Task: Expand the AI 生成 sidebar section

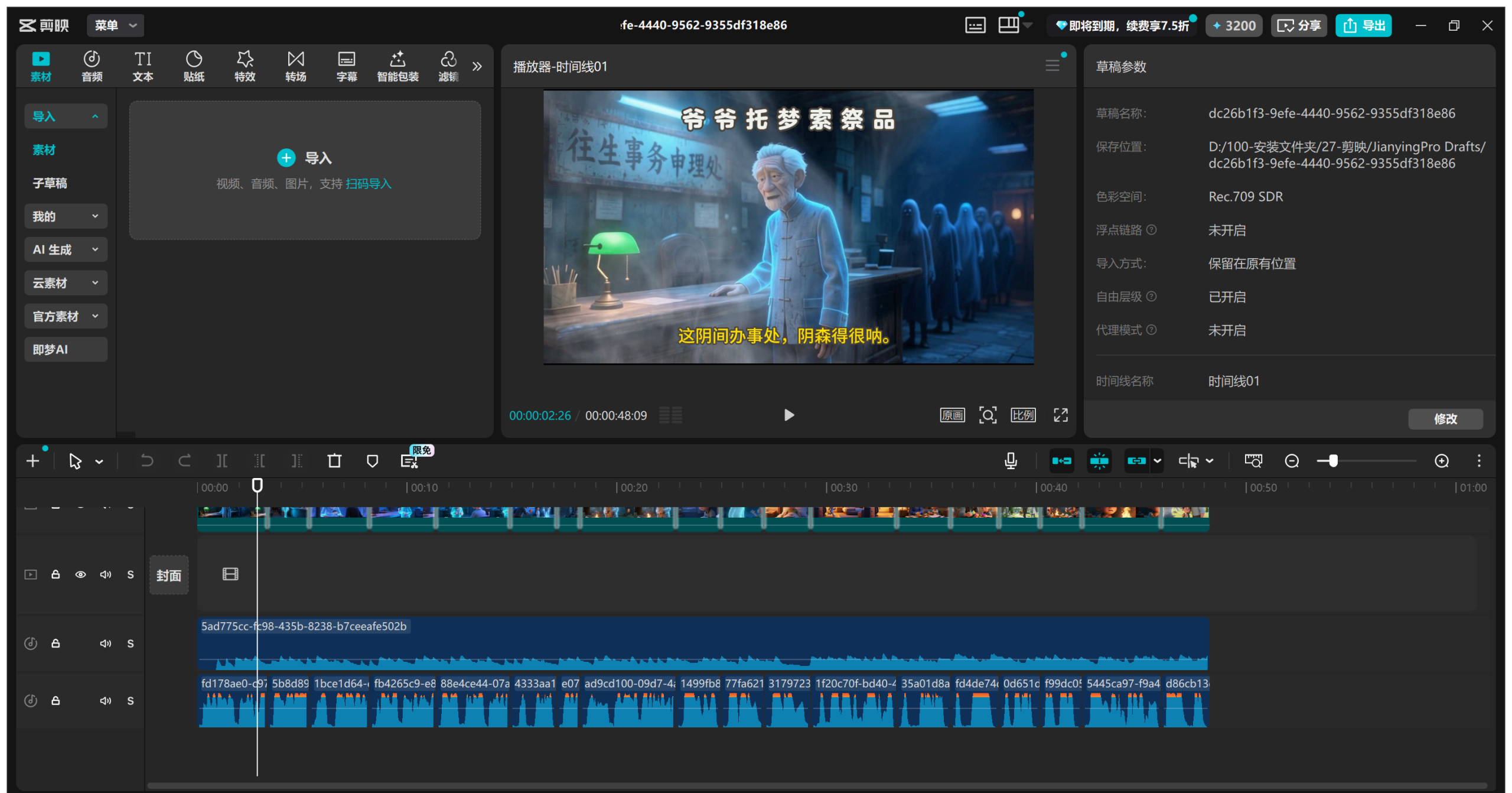Action: (x=66, y=249)
